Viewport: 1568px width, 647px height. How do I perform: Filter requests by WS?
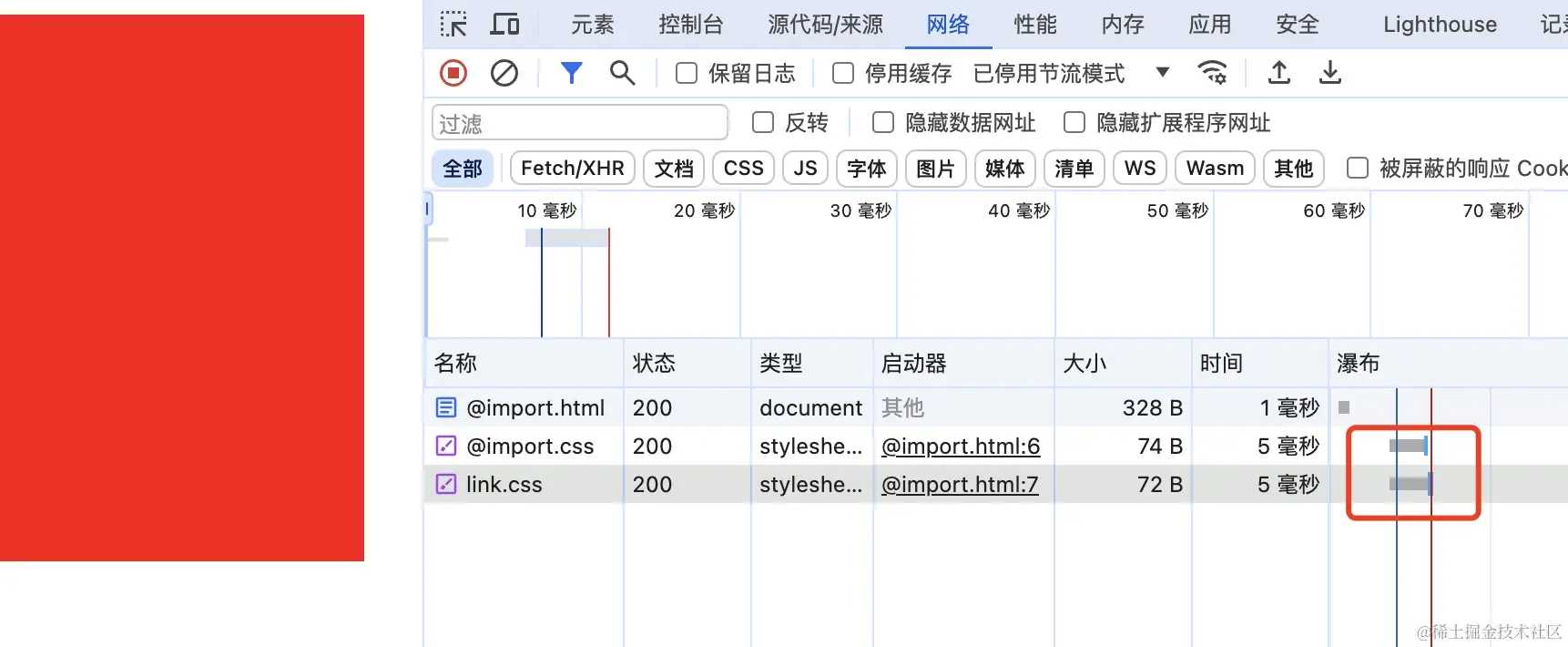coord(1140,169)
